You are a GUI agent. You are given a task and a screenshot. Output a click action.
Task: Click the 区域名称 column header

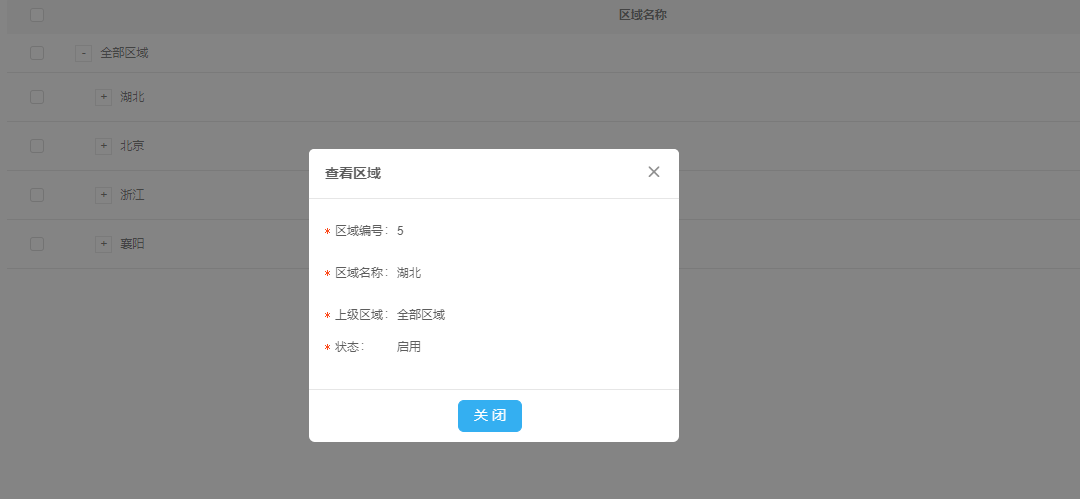click(x=643, y=15)
